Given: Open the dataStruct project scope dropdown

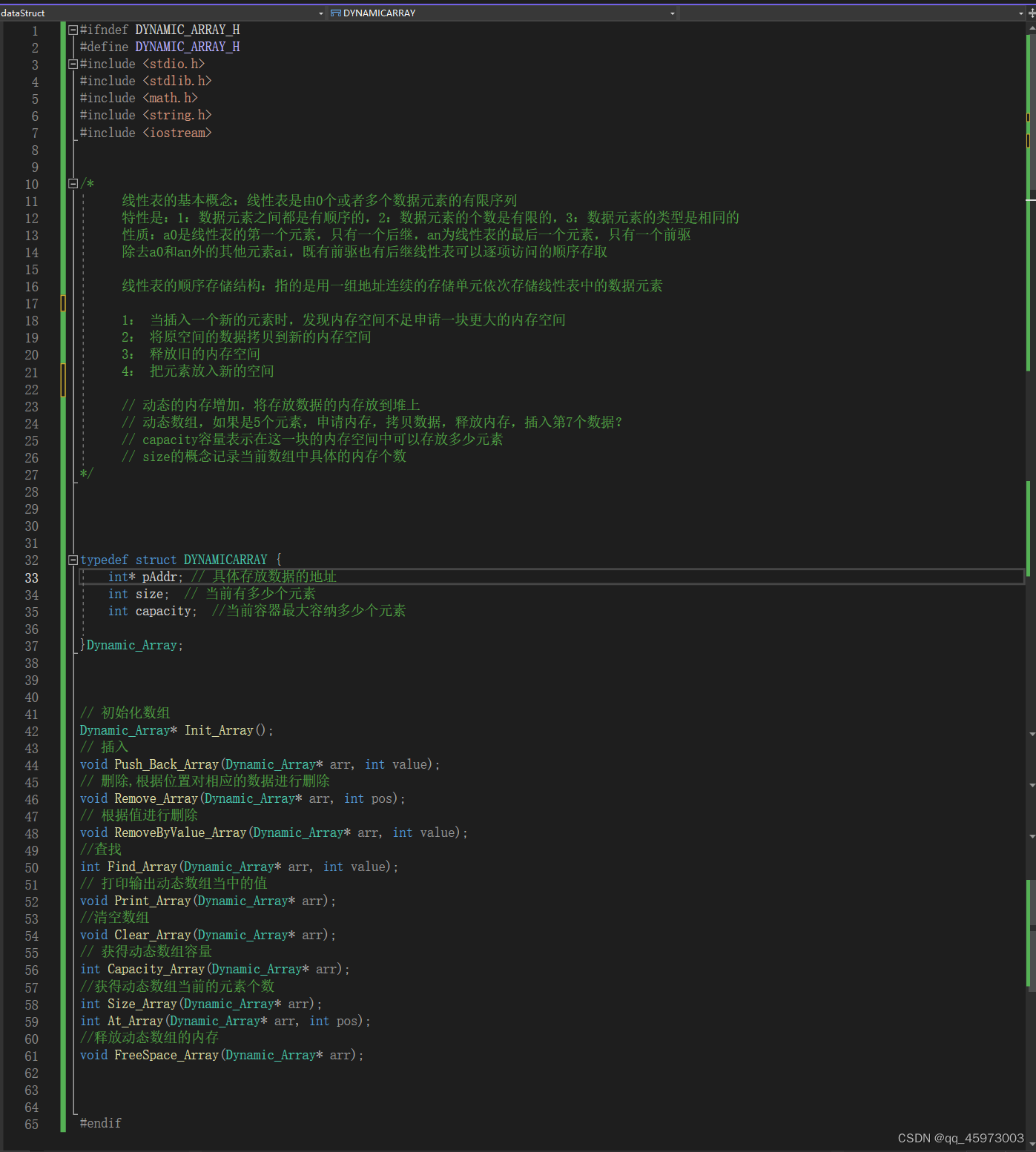Looking at the screenshot, I should (163, 13).
